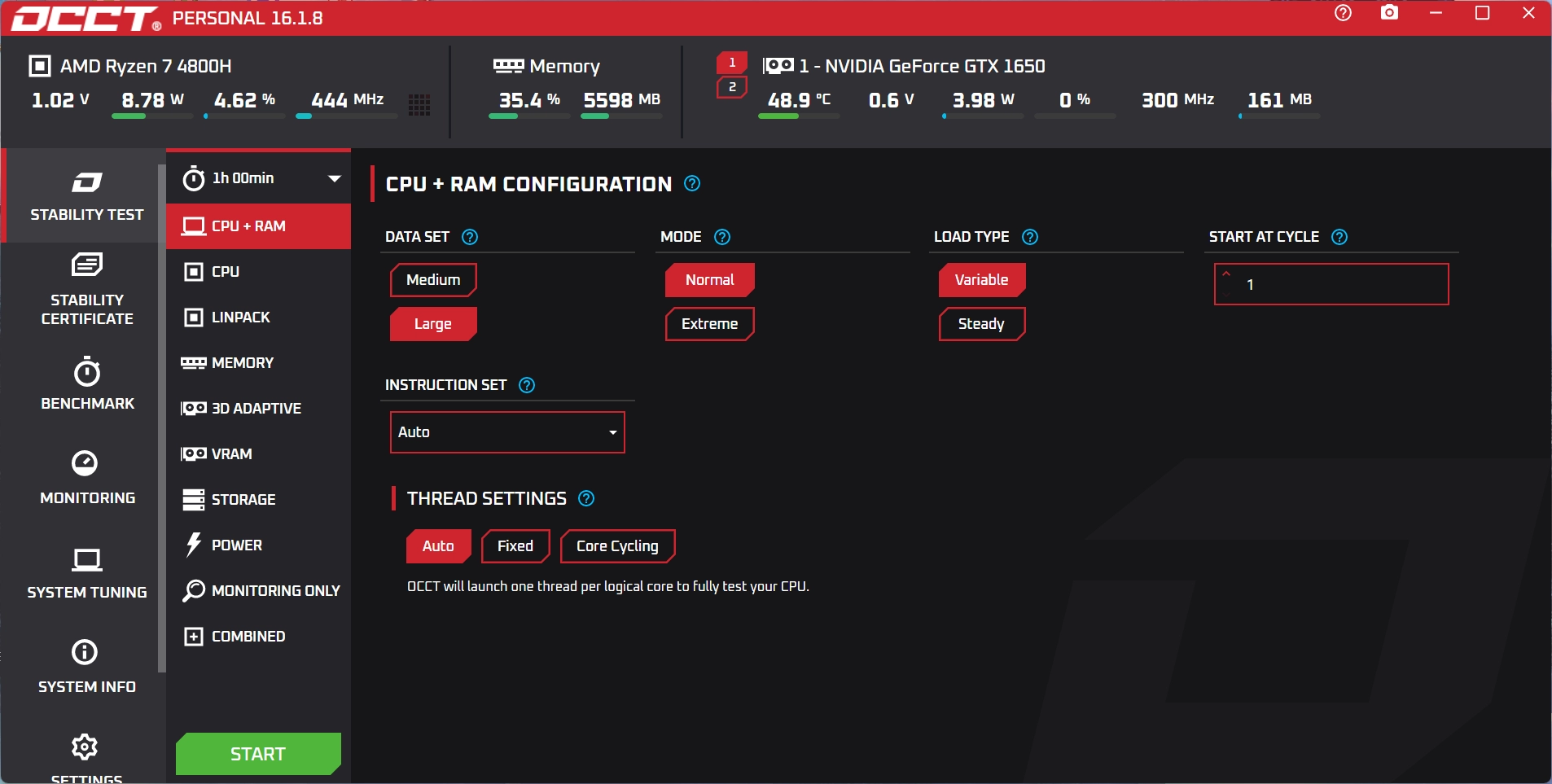1552x784 pixels.
Task: Click the memory usage value 35.4 %
Action: click(529, 100)
